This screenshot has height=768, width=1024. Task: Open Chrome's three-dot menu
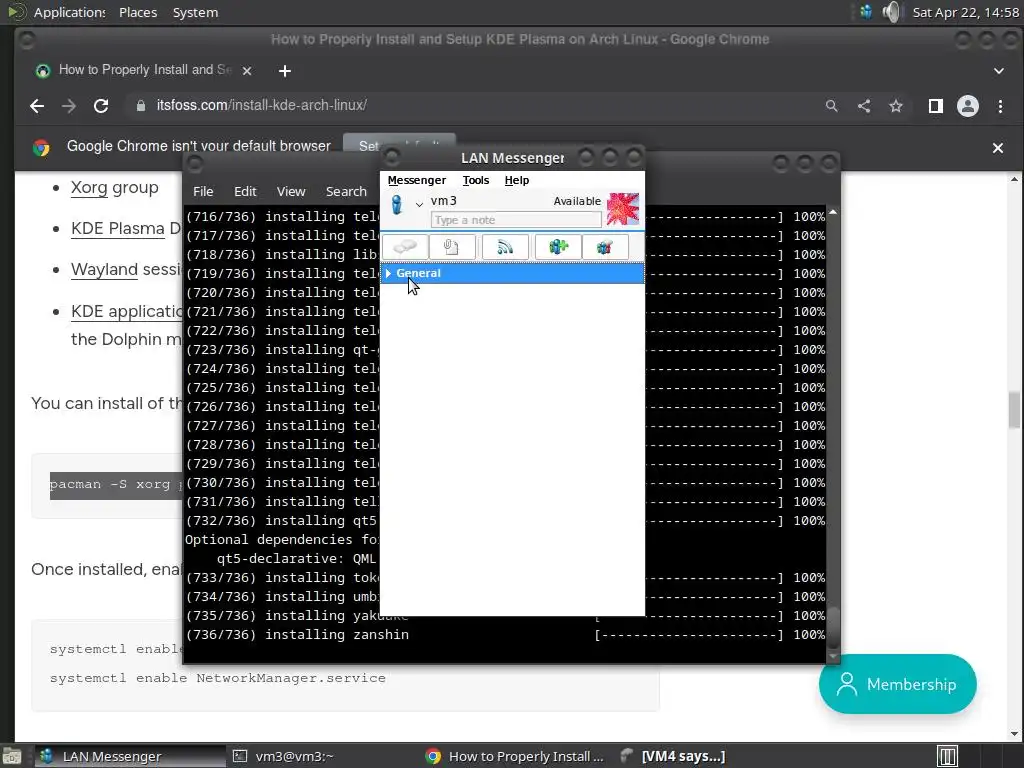[x=1000, y=106]
